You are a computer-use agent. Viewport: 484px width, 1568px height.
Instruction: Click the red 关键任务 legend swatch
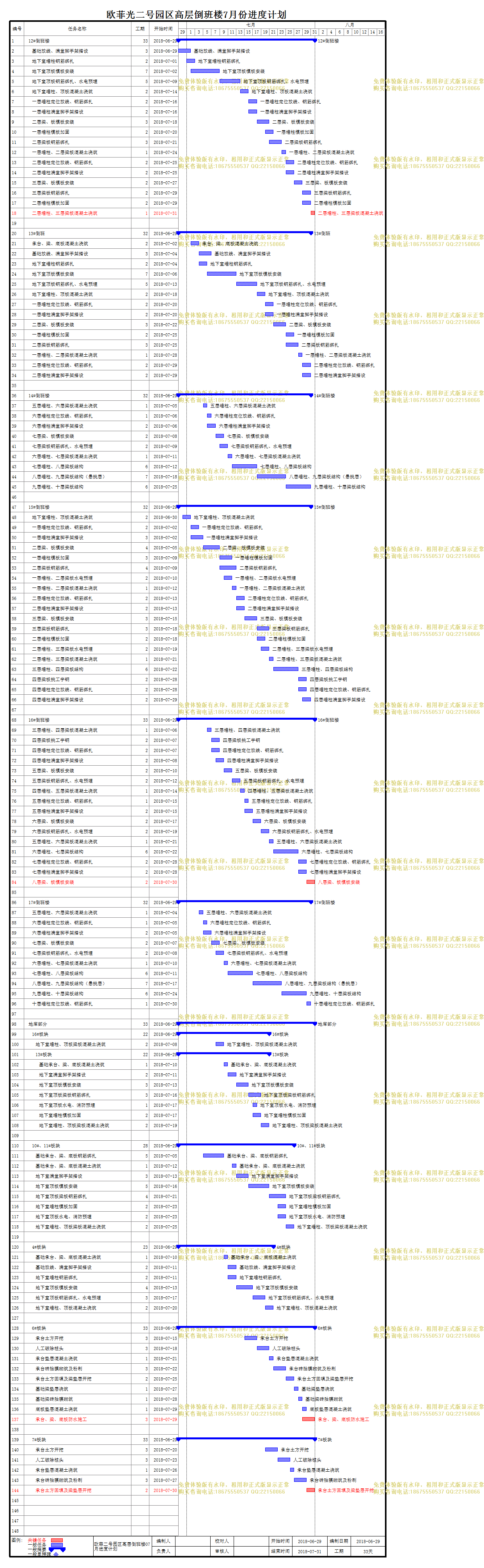pos(57,1540)
